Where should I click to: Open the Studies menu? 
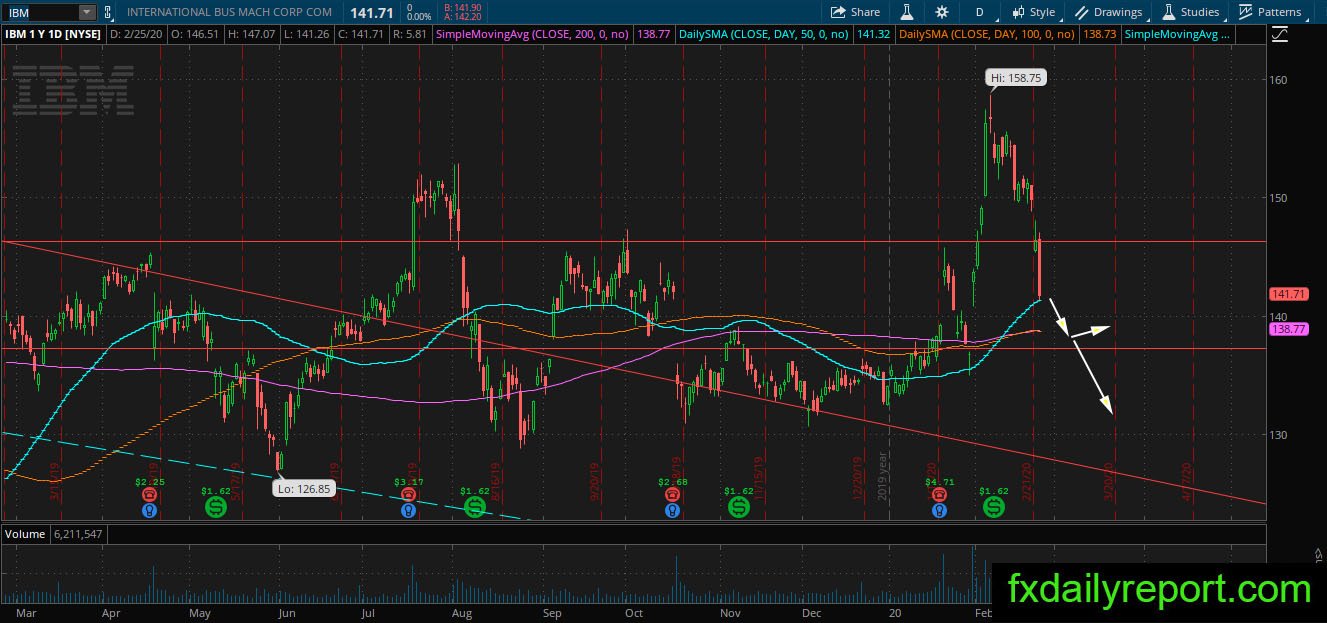point(1190,12)
